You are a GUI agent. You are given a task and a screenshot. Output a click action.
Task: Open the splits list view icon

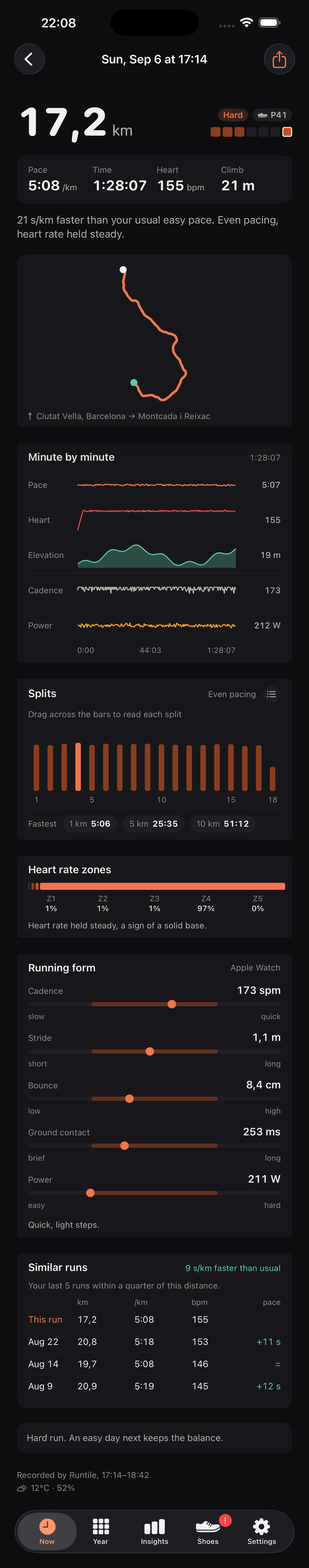point(271,694)
